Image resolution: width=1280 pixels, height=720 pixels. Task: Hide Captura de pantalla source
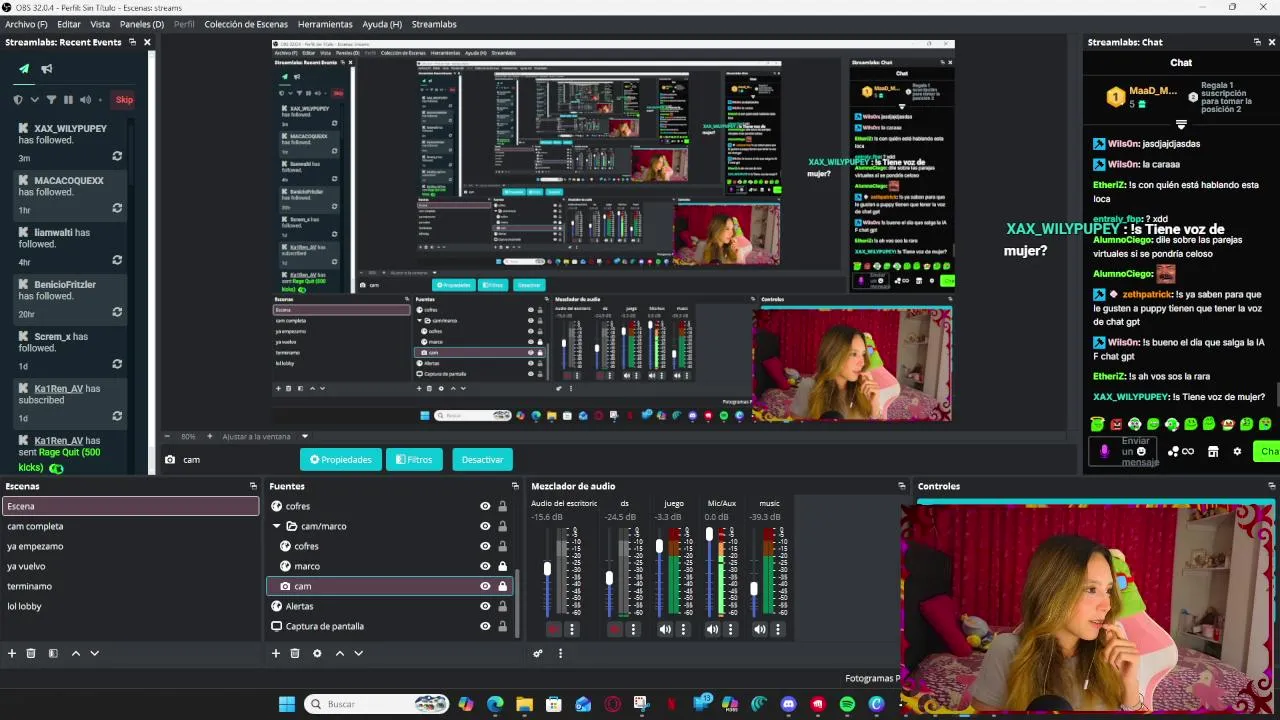coord(485,626)
